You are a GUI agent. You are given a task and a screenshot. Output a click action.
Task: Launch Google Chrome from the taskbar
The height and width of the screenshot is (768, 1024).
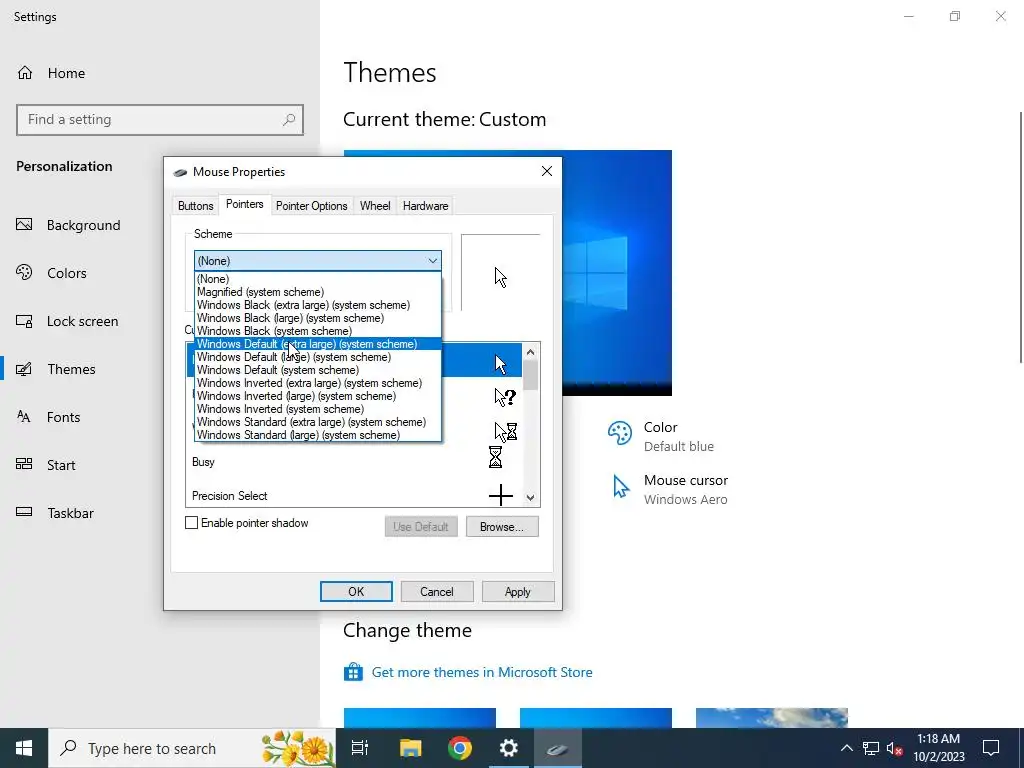click(460, 748)
